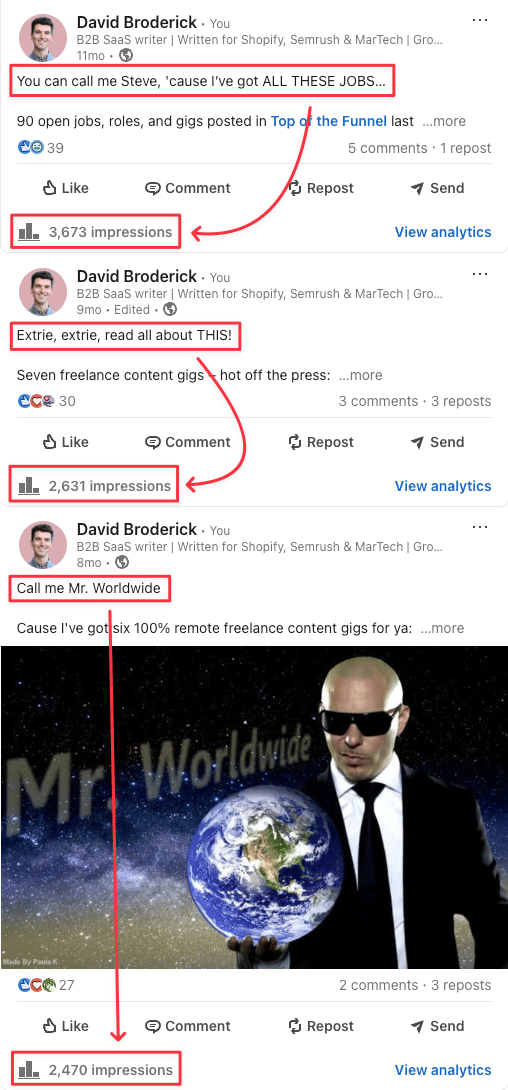Image resolution: width=508 pixels, height=1090 pixels.
Task: Open three-dot menu on the Extrie post
Action: (x=480, y=274)
